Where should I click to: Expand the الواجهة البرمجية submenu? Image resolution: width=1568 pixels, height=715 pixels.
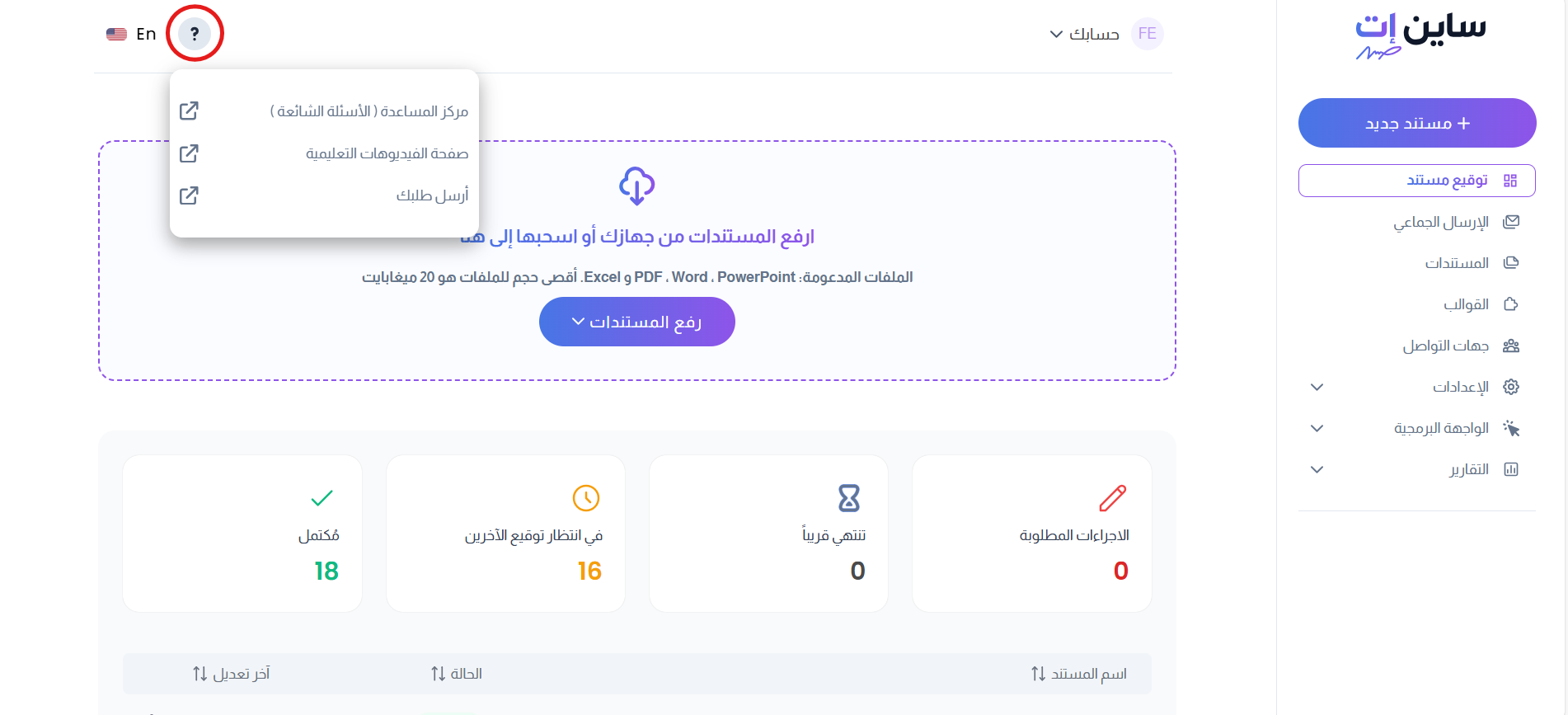[x=1317, y=428]
